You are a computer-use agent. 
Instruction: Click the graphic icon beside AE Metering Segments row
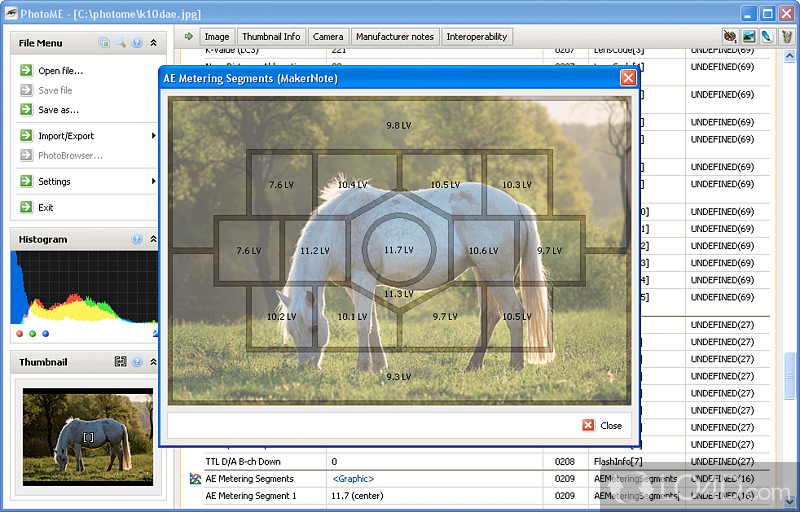pyautogui.click(x=195, y=479)
